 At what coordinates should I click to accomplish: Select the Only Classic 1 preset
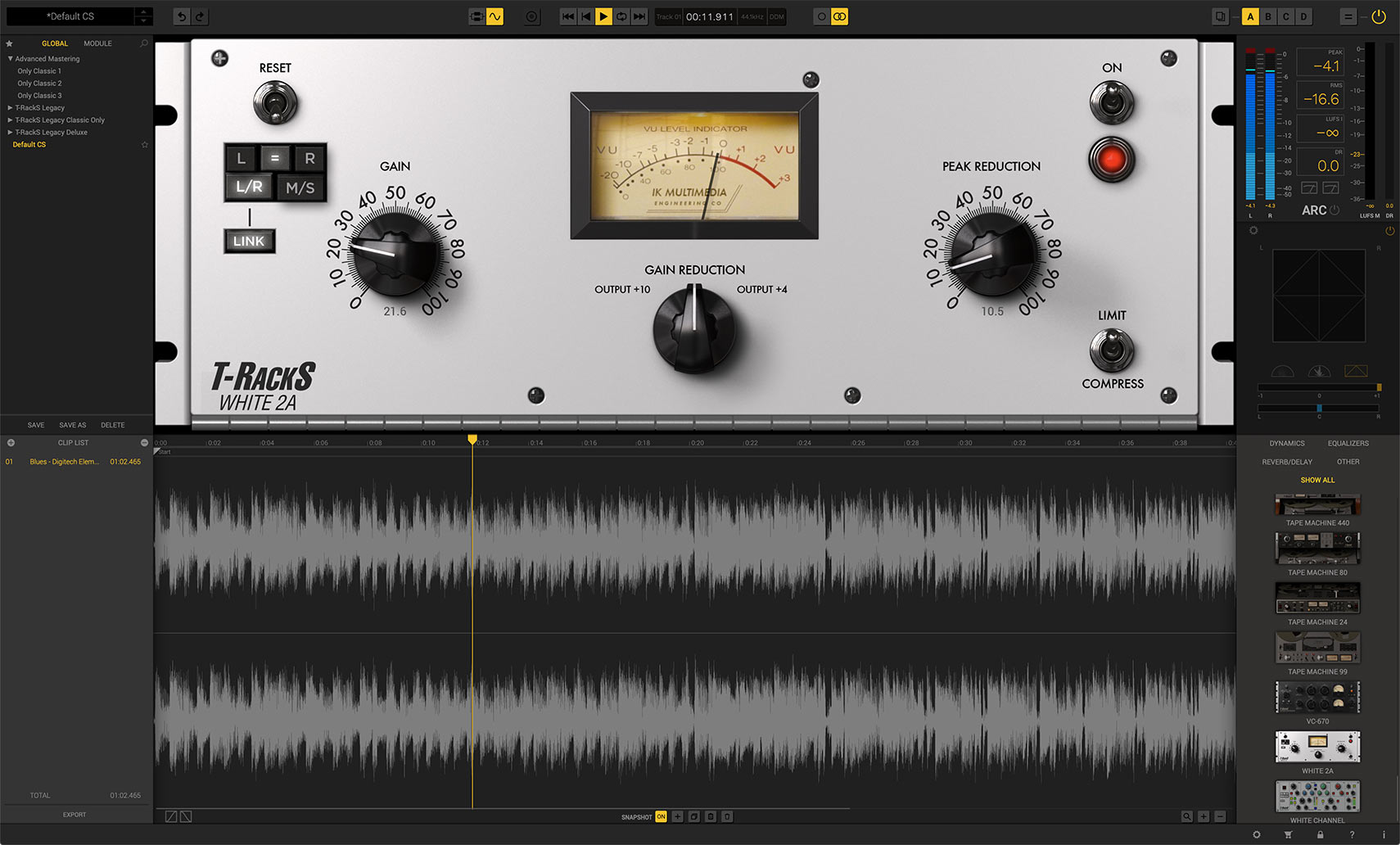pos(39,71)
